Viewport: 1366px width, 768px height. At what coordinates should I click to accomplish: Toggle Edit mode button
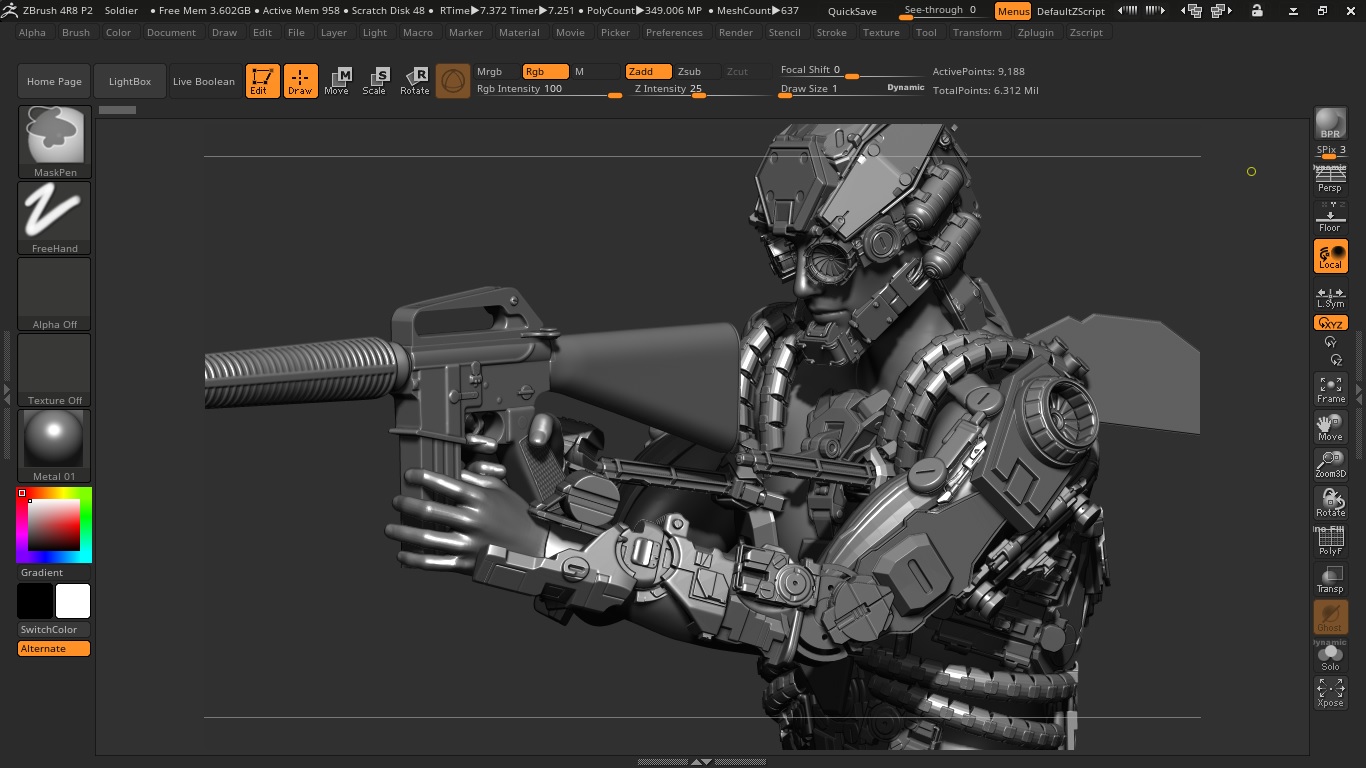(x=263, y=81)
